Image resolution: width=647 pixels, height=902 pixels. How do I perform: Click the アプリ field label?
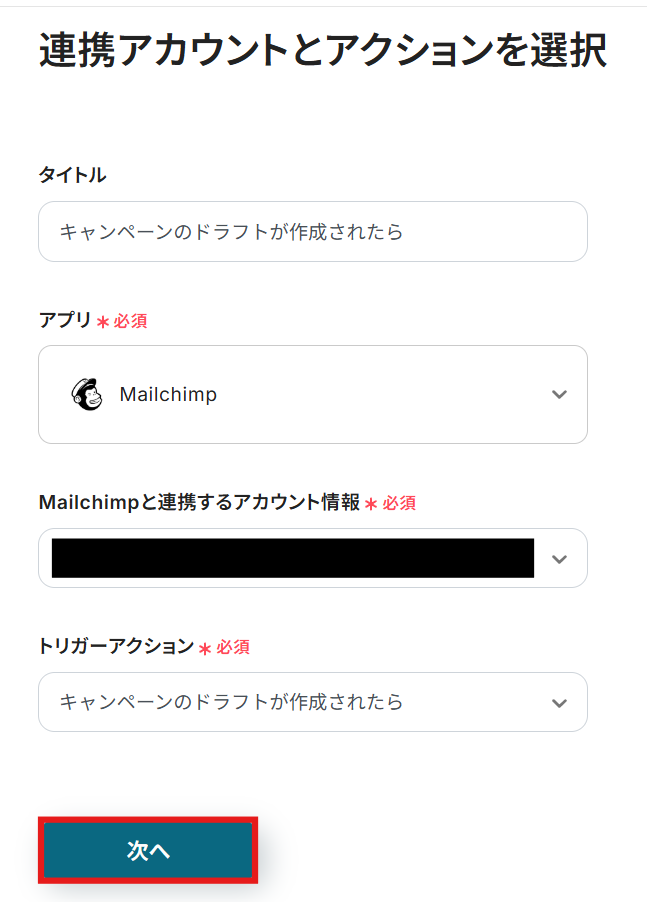tap(64, 320)
